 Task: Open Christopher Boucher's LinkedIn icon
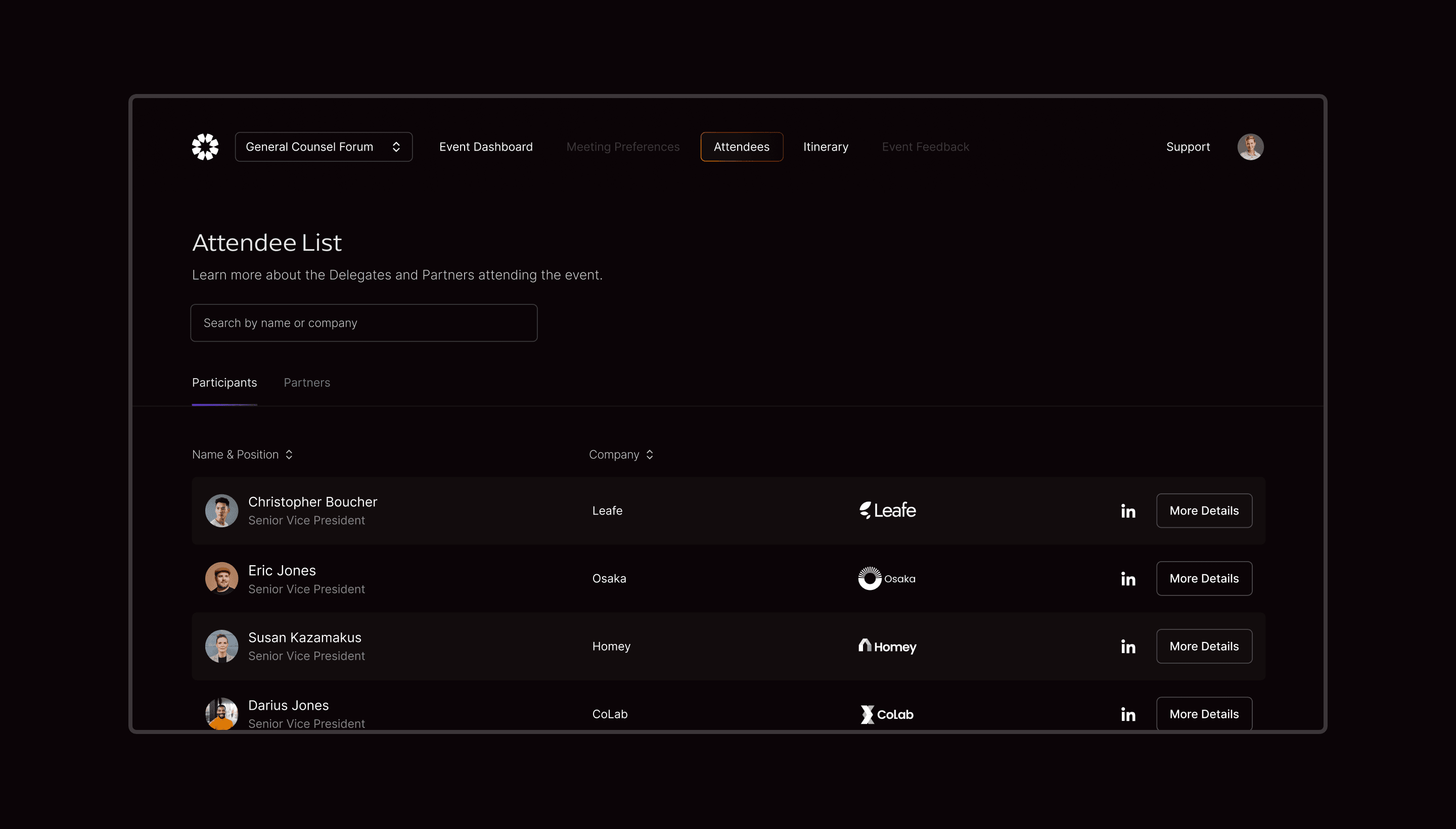tap(1127, 511)
